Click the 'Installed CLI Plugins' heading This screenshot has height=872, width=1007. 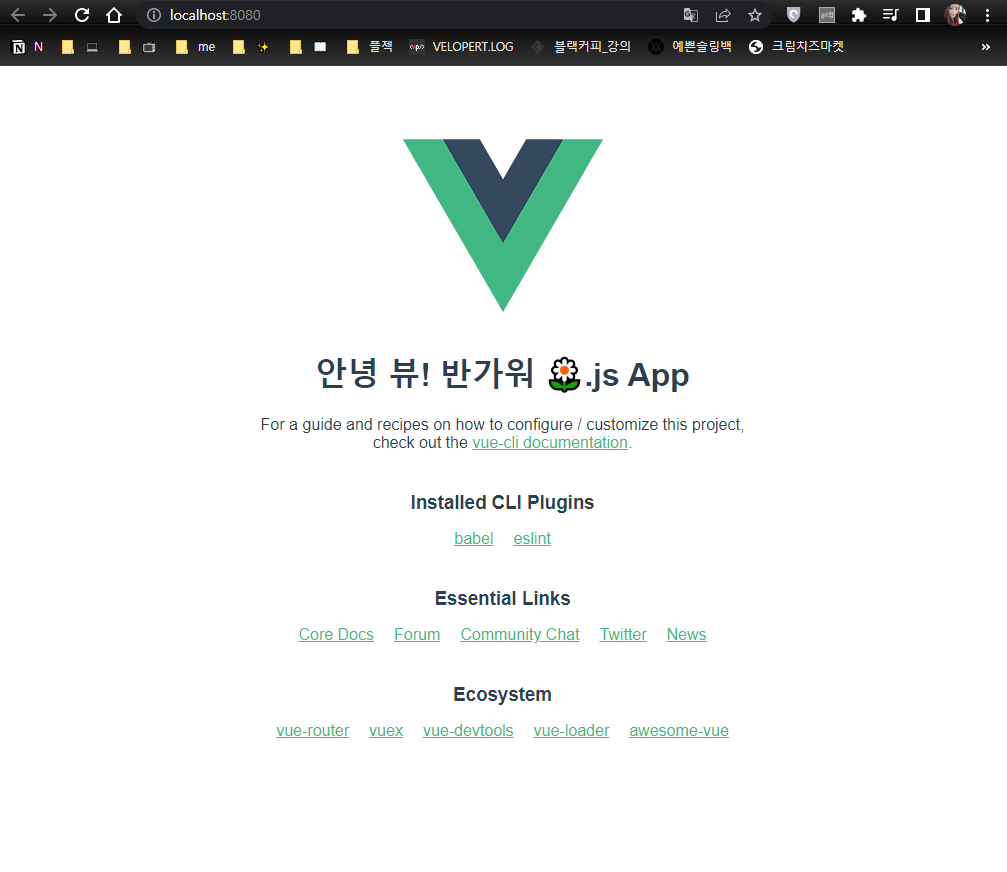(502, 502)
